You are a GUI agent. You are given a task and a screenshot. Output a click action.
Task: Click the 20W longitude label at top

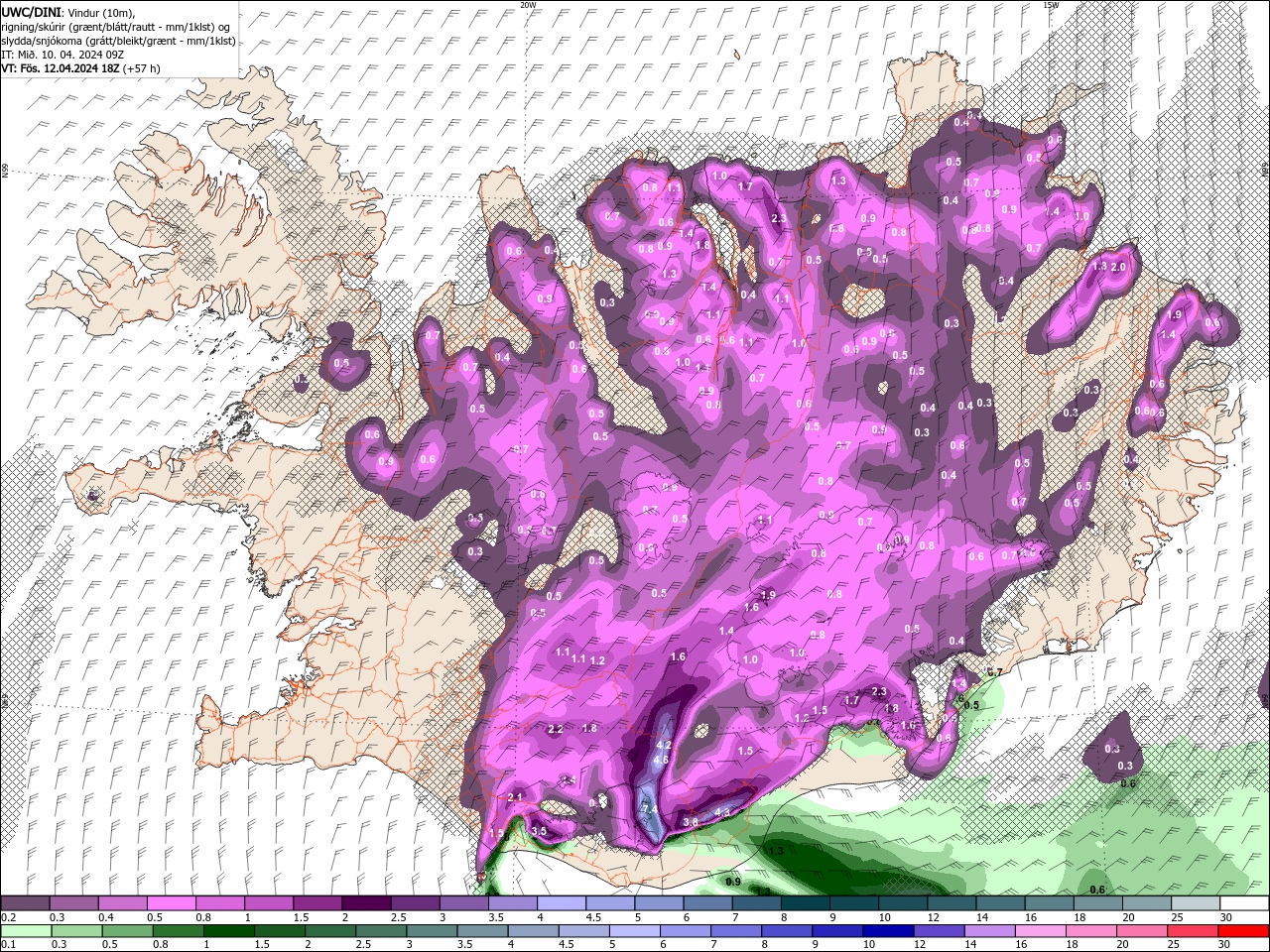click(528, 5)
